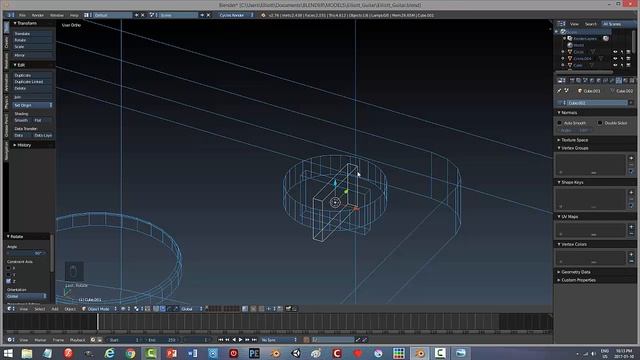640x360 pixels.
Task: Open the Help menu
Action: (x=74, y=15)
